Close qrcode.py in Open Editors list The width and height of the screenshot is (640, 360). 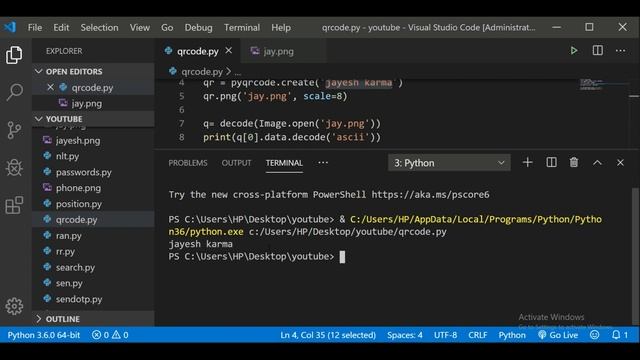[x=50, y=87]
